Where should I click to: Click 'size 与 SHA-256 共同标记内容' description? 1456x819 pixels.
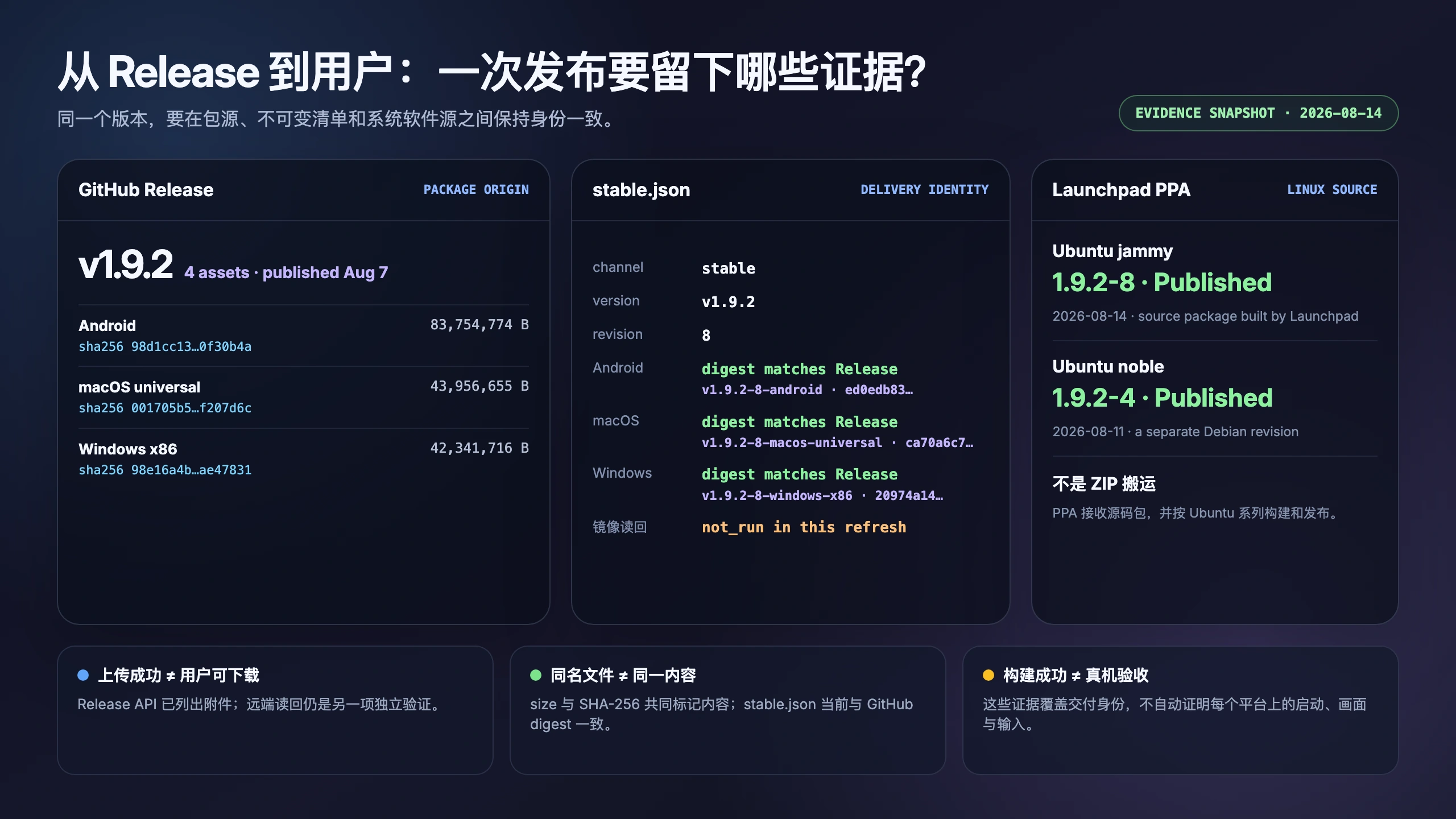721,714
